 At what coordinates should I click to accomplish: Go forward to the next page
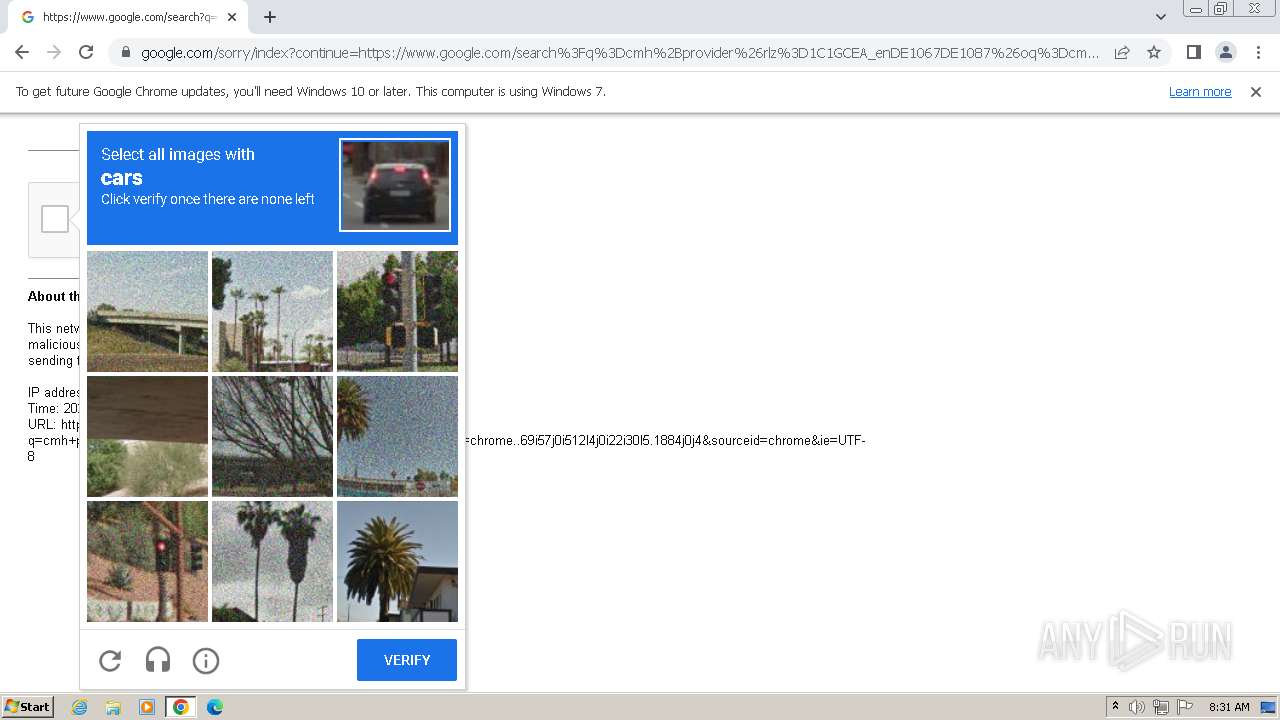54,52
